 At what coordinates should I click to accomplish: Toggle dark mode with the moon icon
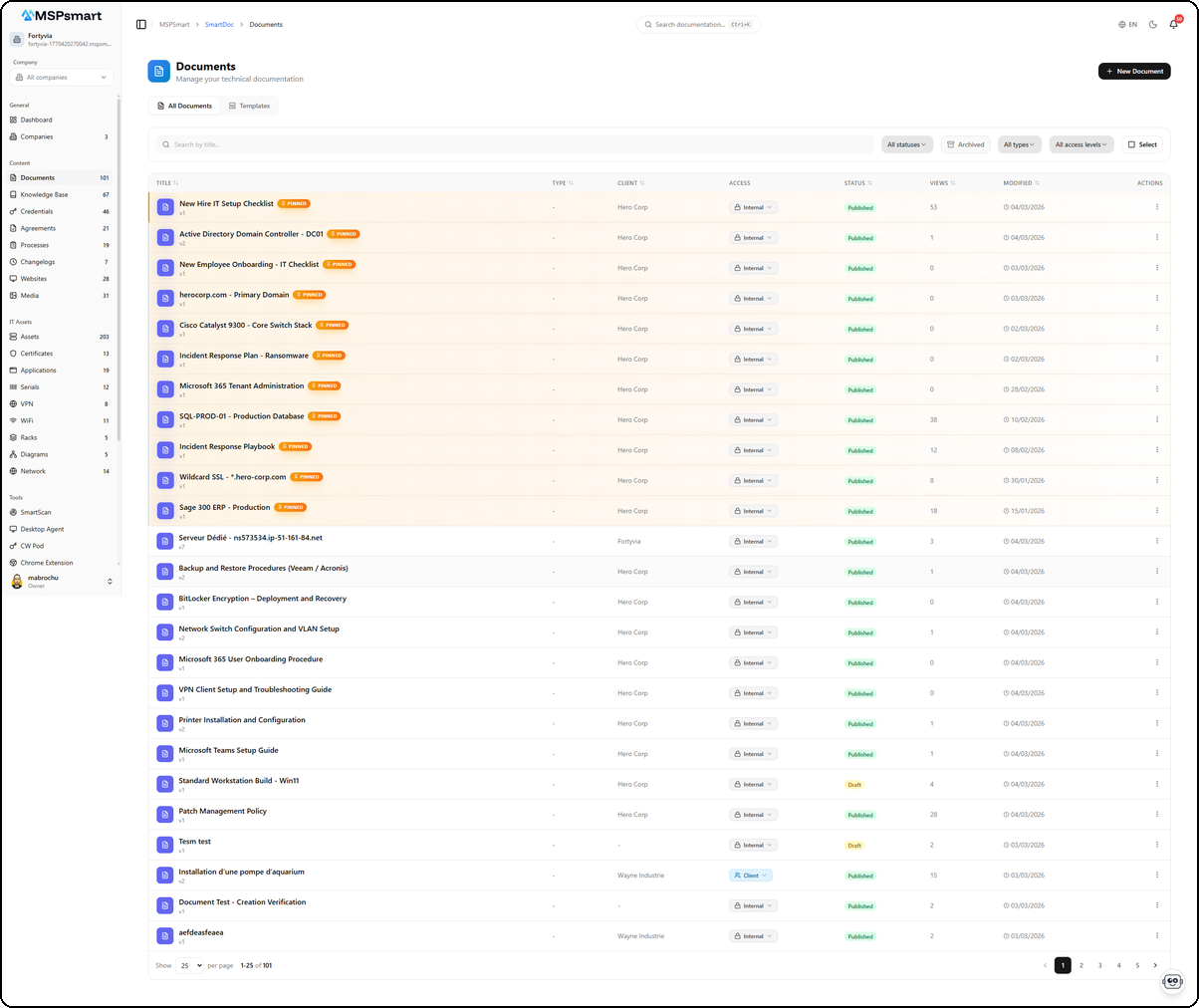coord(1153,24)
